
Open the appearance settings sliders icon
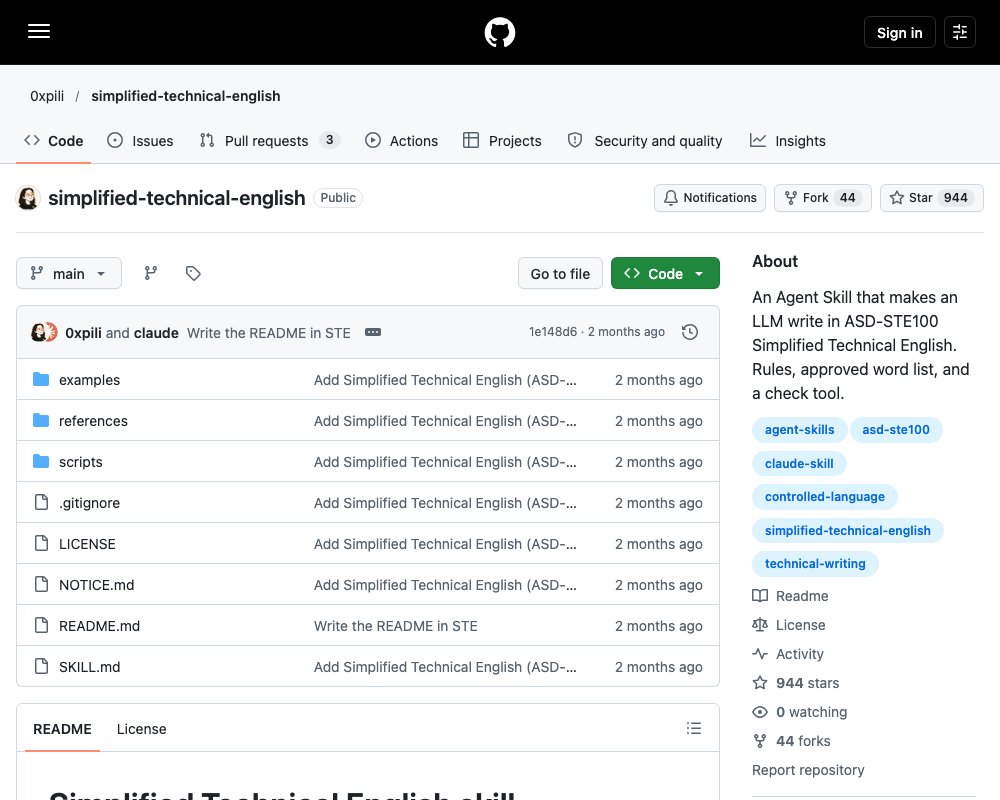959,32
